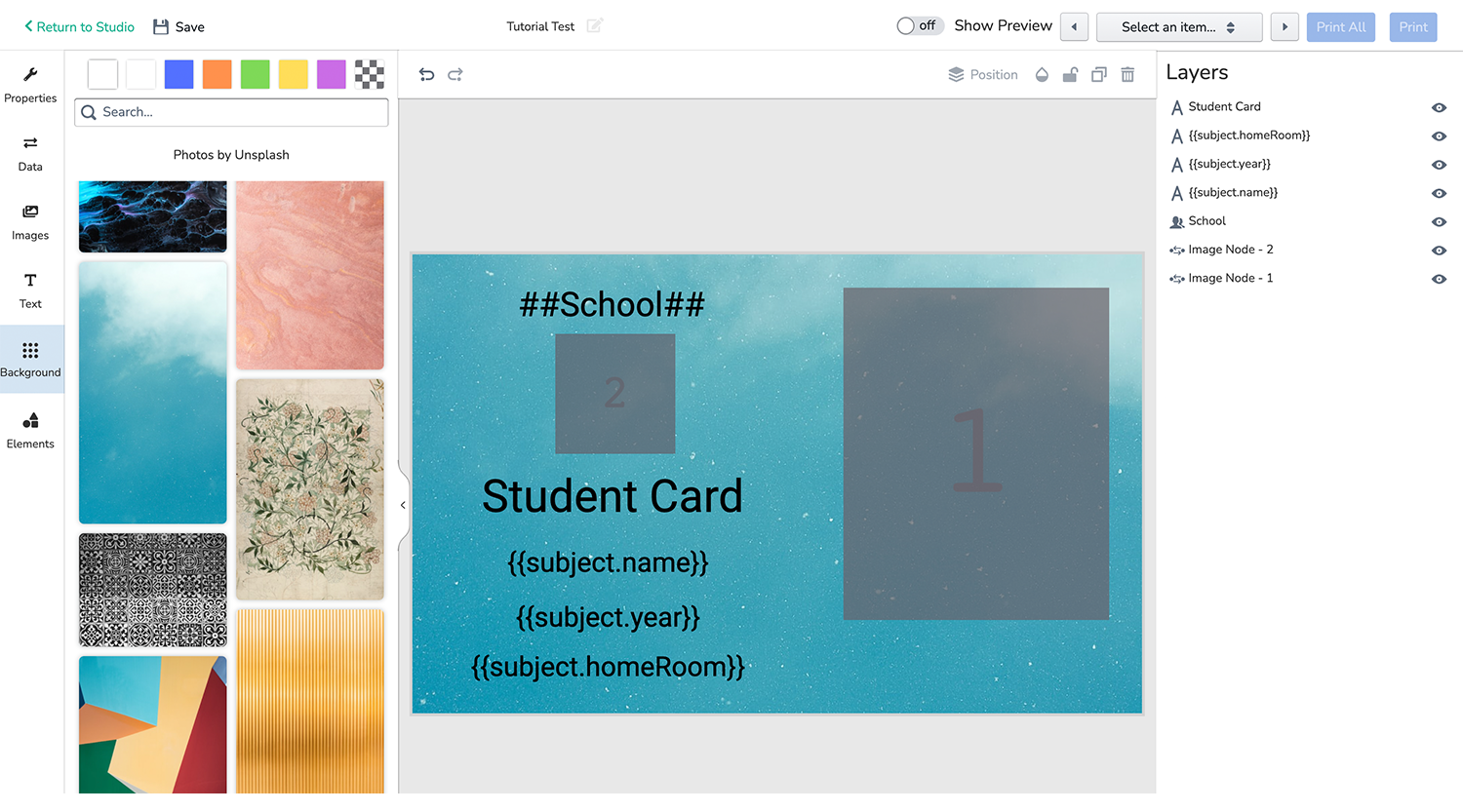
Task: Choose the golden stripes photo
Action: [310, 702]
